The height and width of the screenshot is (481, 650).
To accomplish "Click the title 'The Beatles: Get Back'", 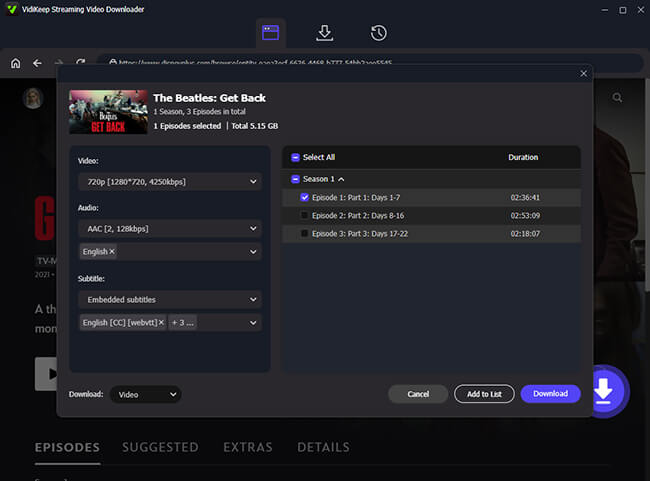I will pos(209,98).
